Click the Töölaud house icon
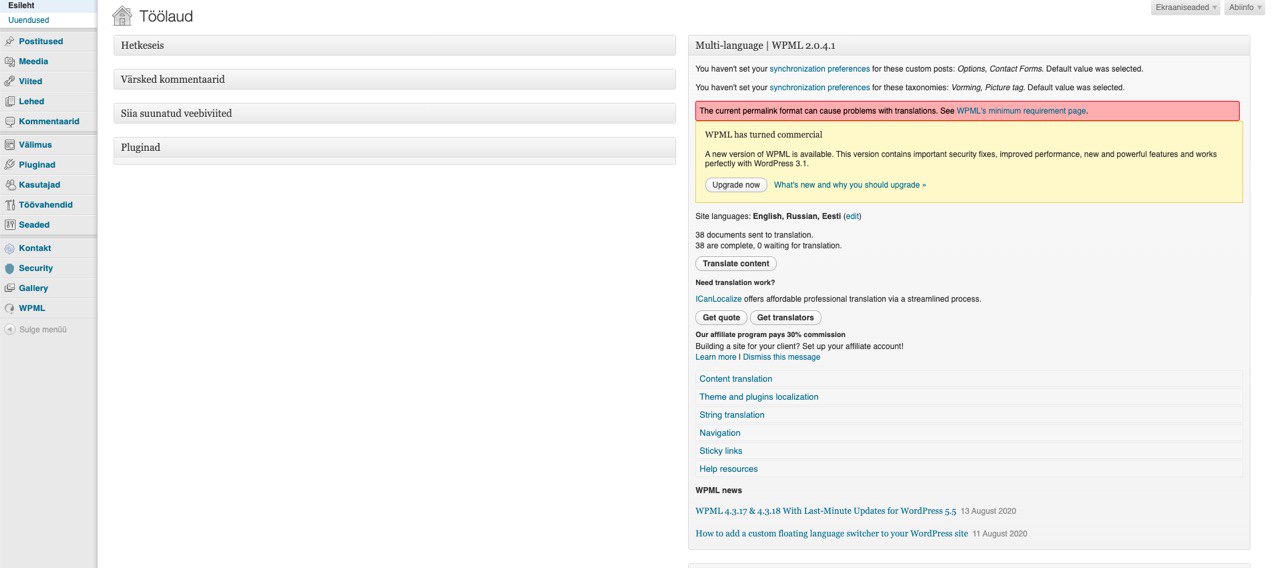 [x=122, y=15]
